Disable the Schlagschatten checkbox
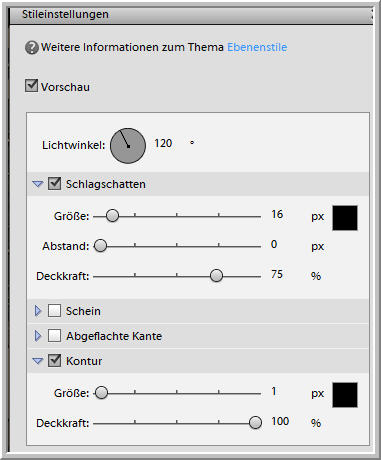Viewport: 381px width, 460px height. click(54, 184)
